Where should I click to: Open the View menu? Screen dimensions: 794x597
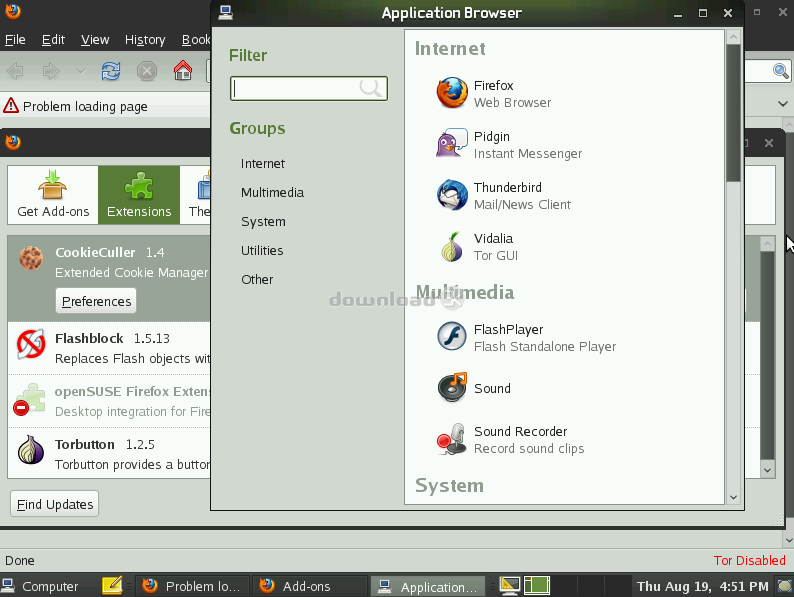tap(95, 40)
